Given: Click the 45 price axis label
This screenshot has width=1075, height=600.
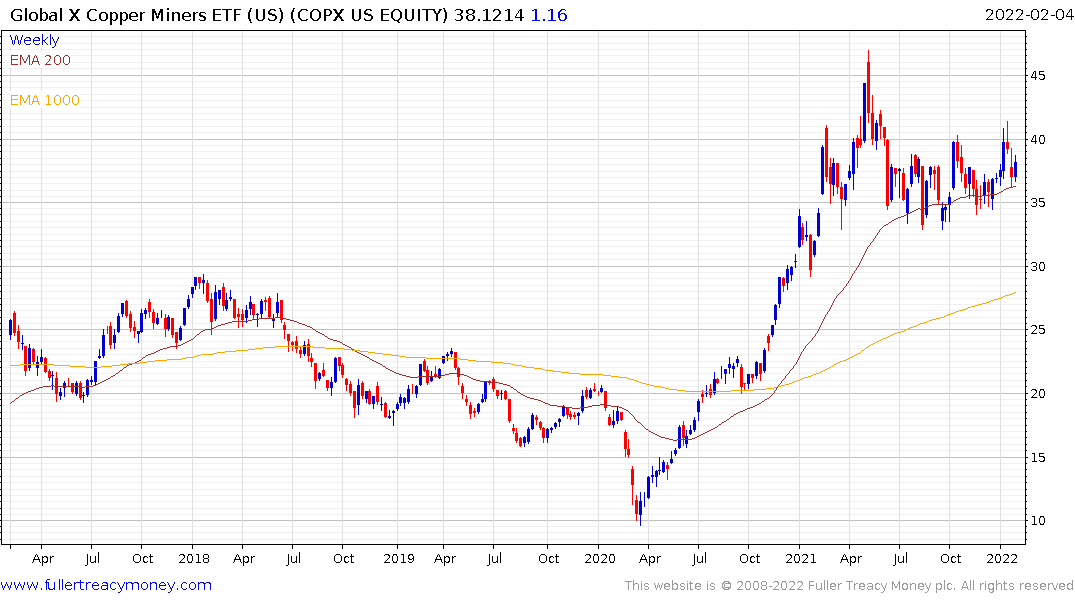Looking at the screenshot, I should [1037, 75].
